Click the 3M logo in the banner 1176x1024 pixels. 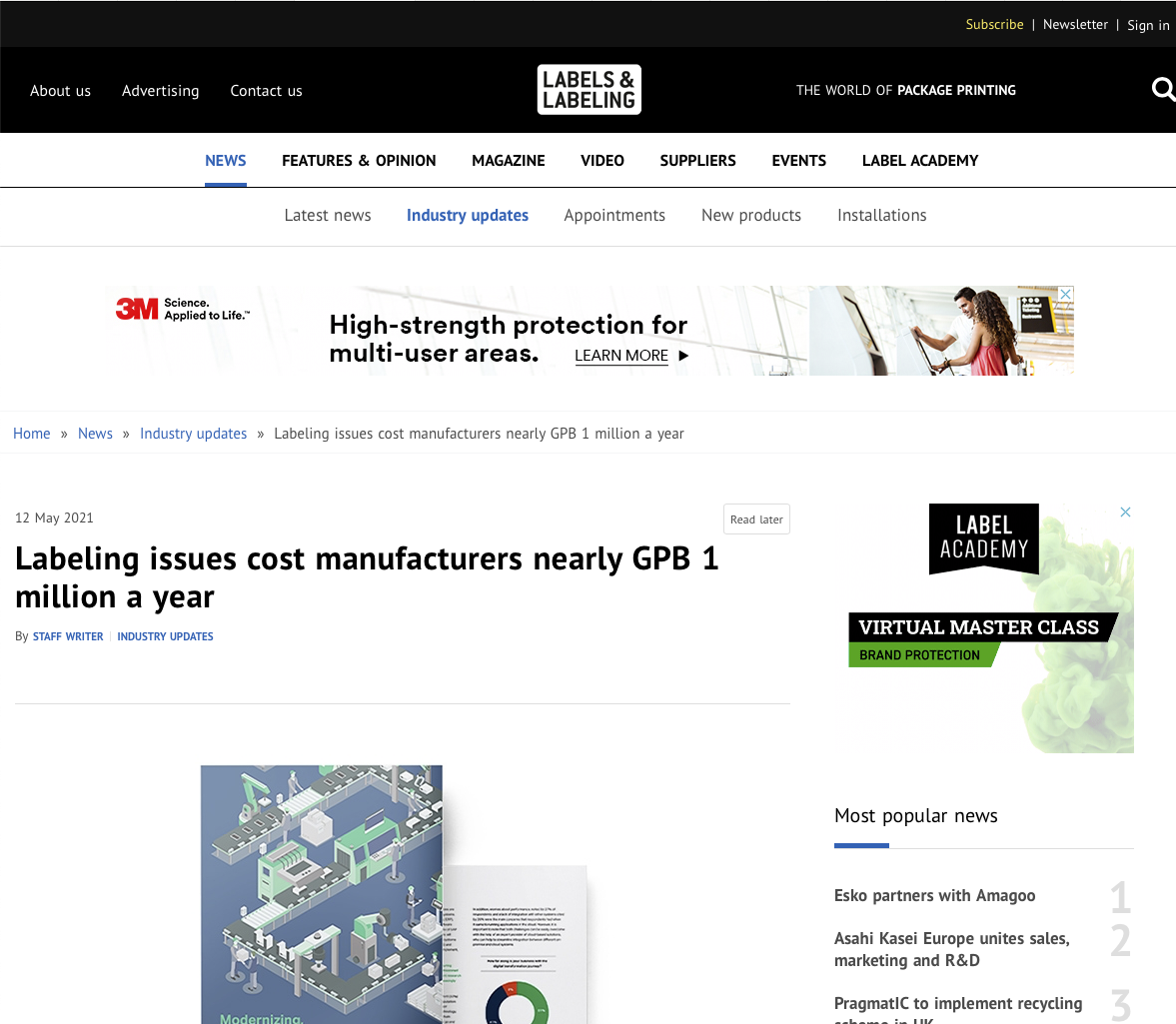coord(137,308)
